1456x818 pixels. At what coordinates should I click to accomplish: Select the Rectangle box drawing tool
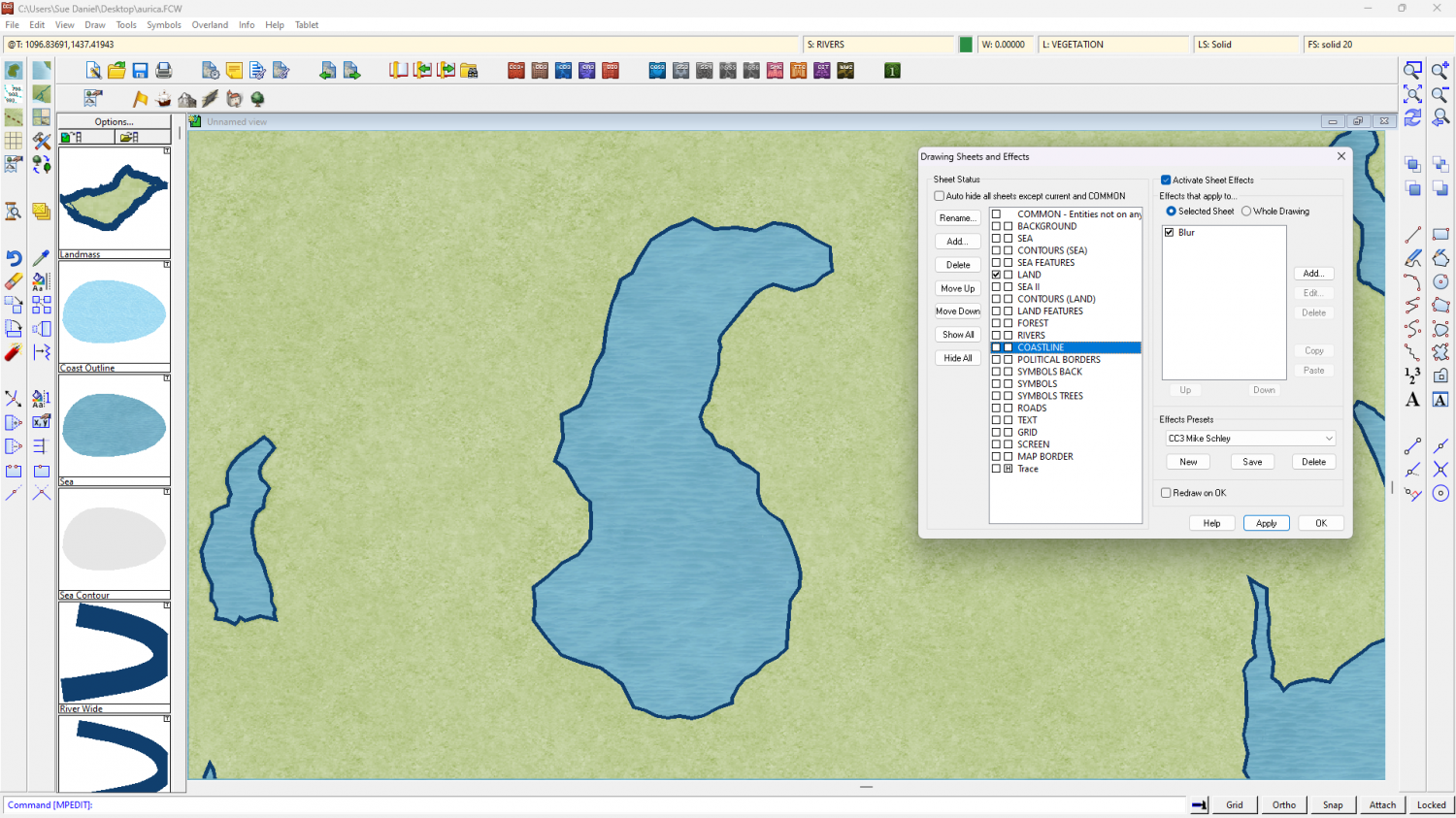[x=1440, y=235]
